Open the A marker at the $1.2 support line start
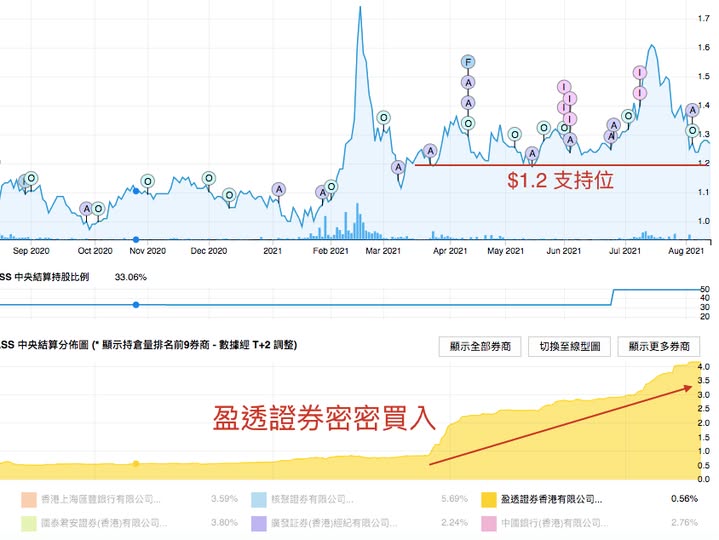The width and height of the screenshot is (719, 540). 430,150
